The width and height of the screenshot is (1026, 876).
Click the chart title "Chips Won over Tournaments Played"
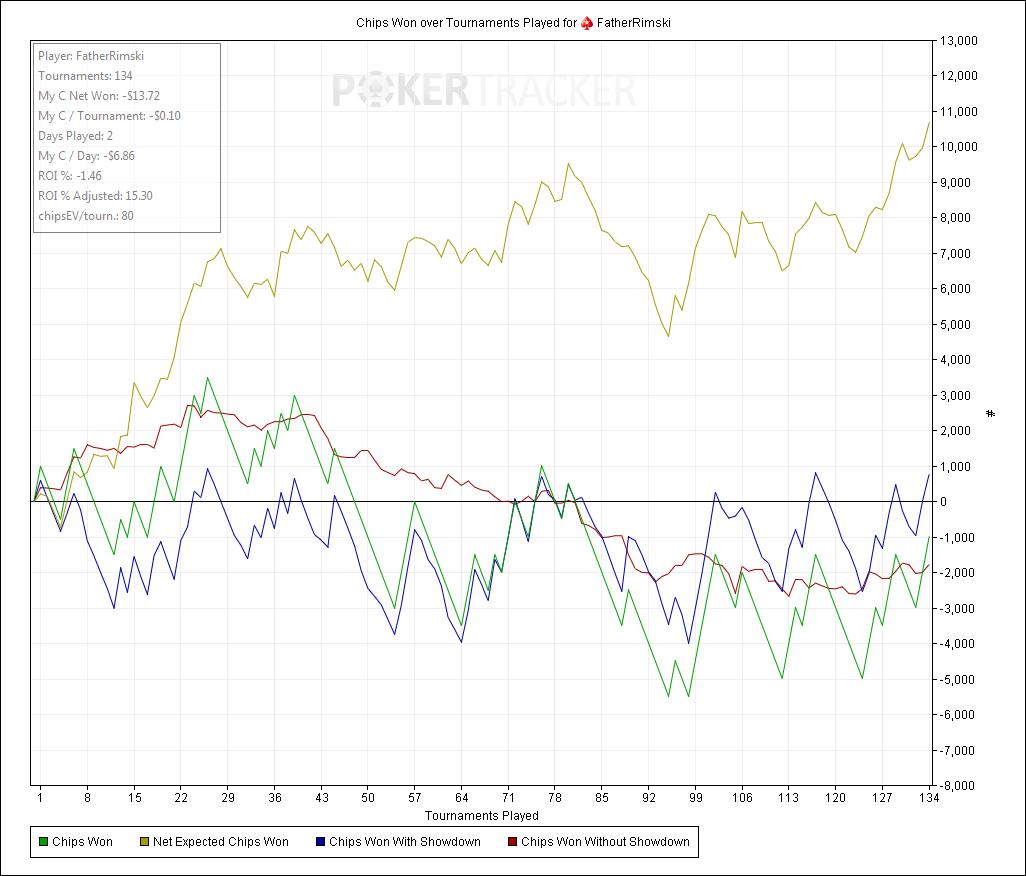[x=465, y=22]
